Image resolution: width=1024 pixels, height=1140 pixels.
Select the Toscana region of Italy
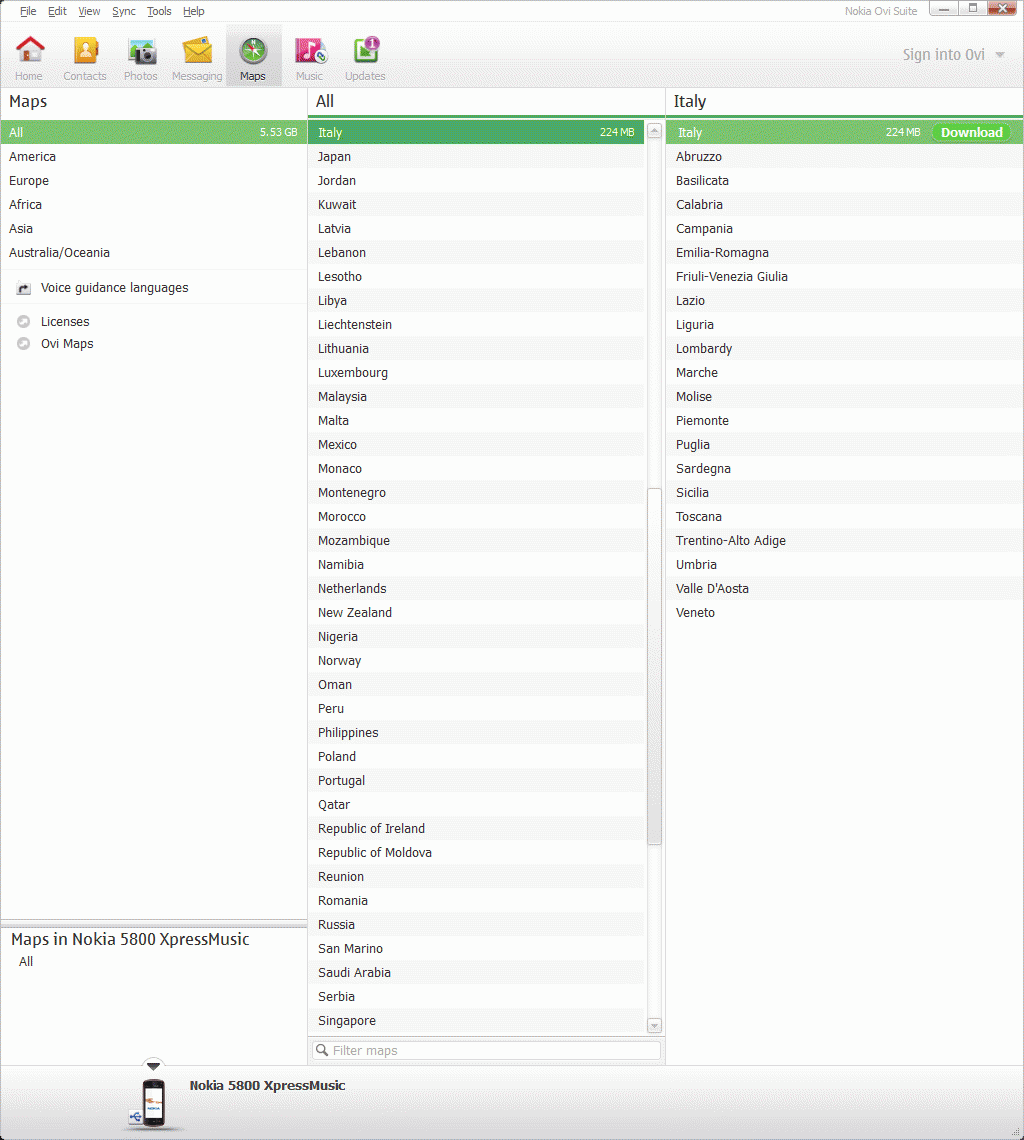698,517
